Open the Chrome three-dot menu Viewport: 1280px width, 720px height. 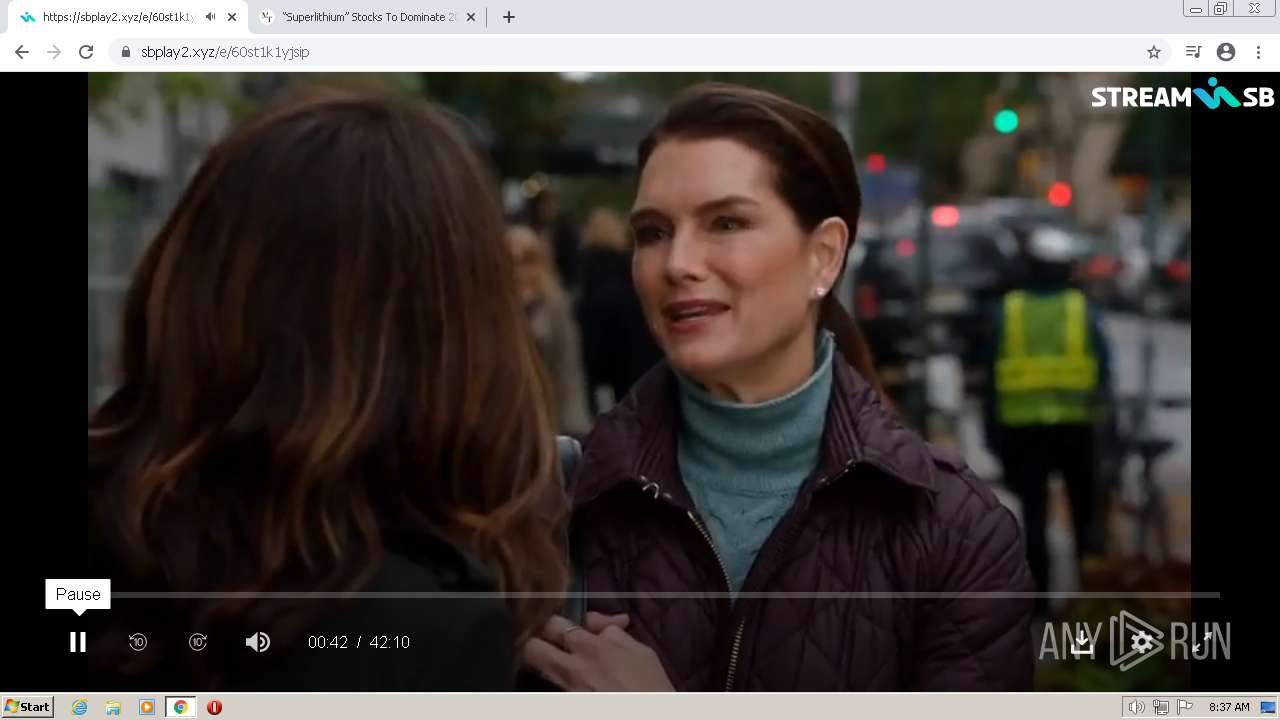(x=1259, y=52)
